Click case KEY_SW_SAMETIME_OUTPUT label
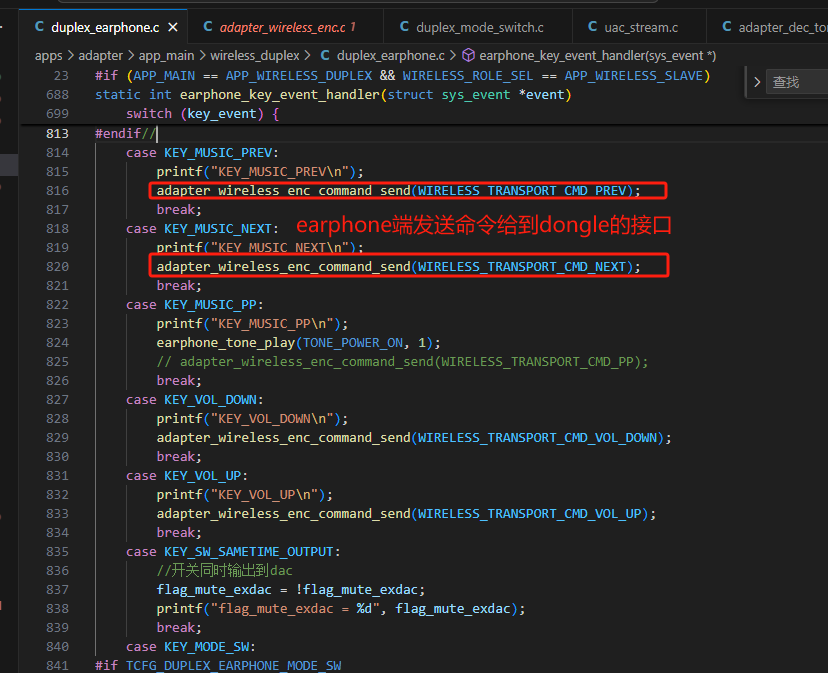Image resolution: width=828 pixels, height=673 pixels. point(233,552)
